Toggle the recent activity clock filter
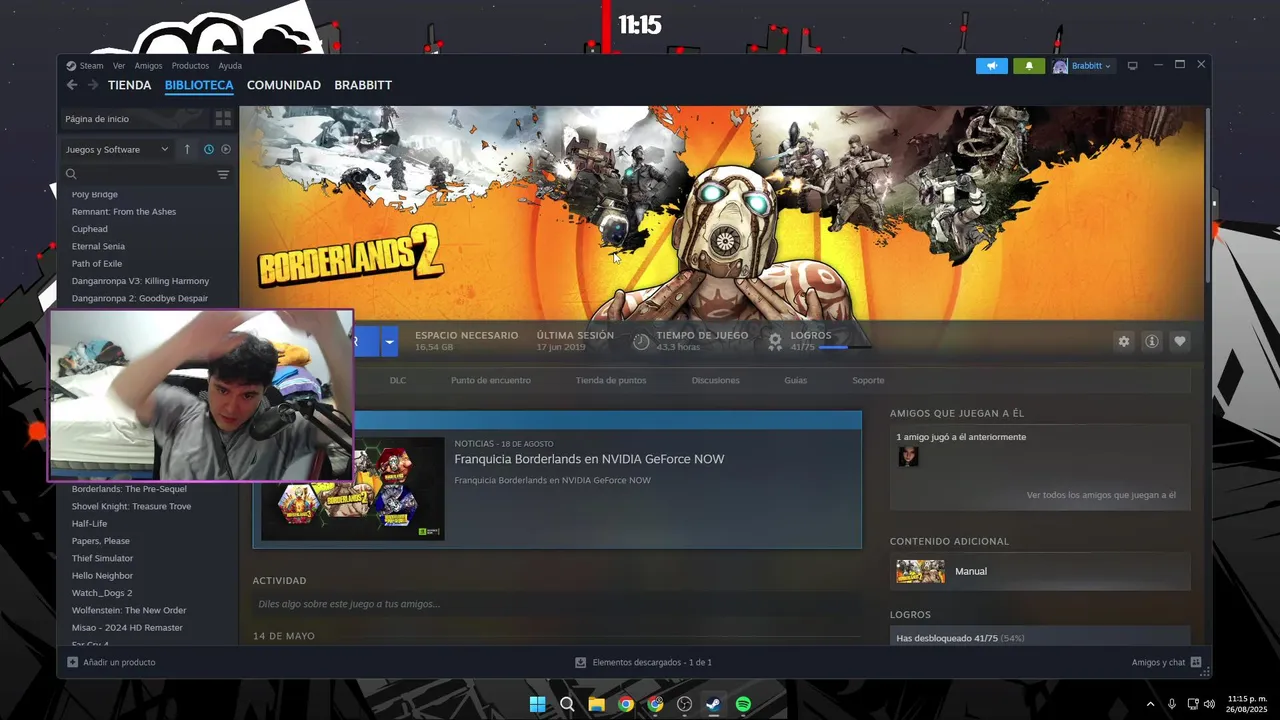1280x720 pixels. [209, 149]
